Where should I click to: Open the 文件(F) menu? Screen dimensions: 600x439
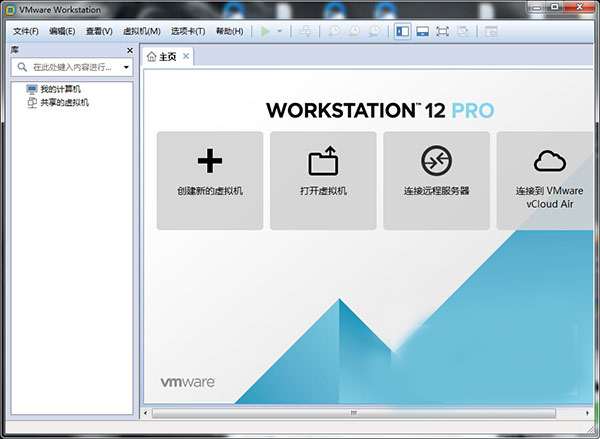tap(26, 31)
